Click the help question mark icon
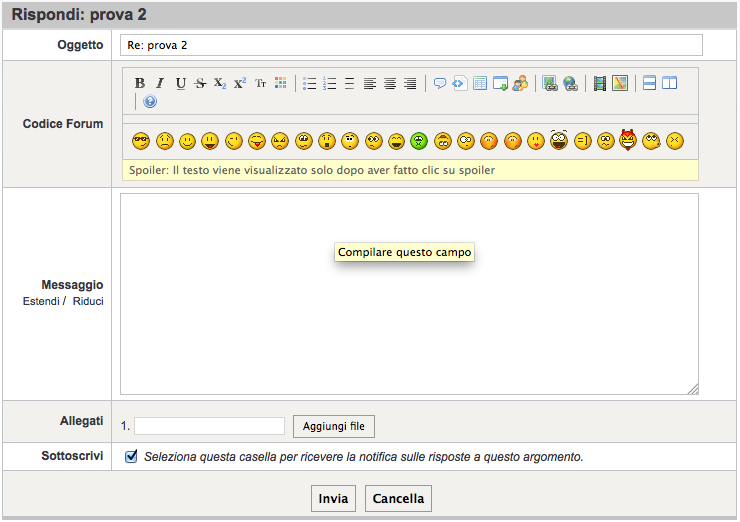This screenshot has width=740, height=522. click(150, 102)
